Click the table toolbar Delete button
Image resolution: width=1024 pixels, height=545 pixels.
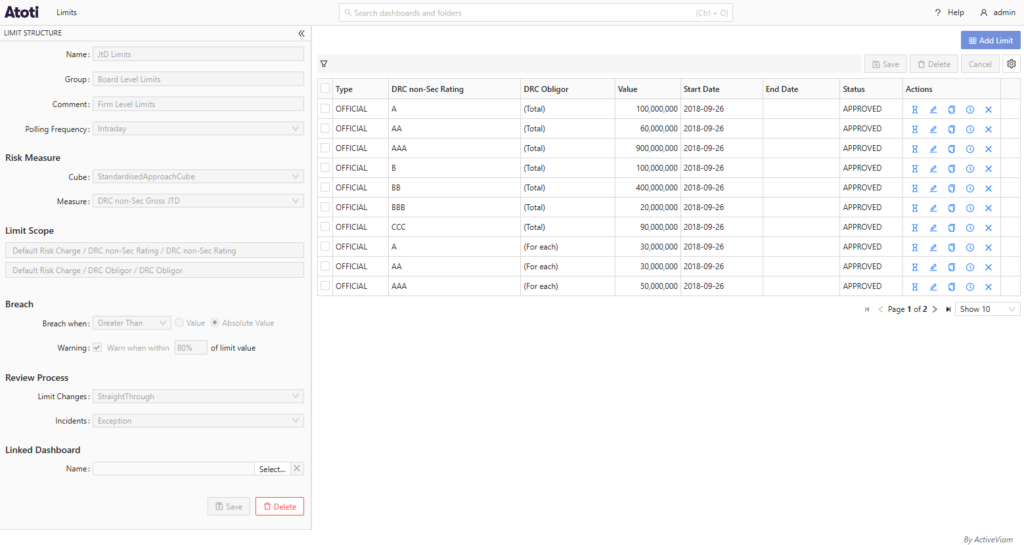click(934, 64)
